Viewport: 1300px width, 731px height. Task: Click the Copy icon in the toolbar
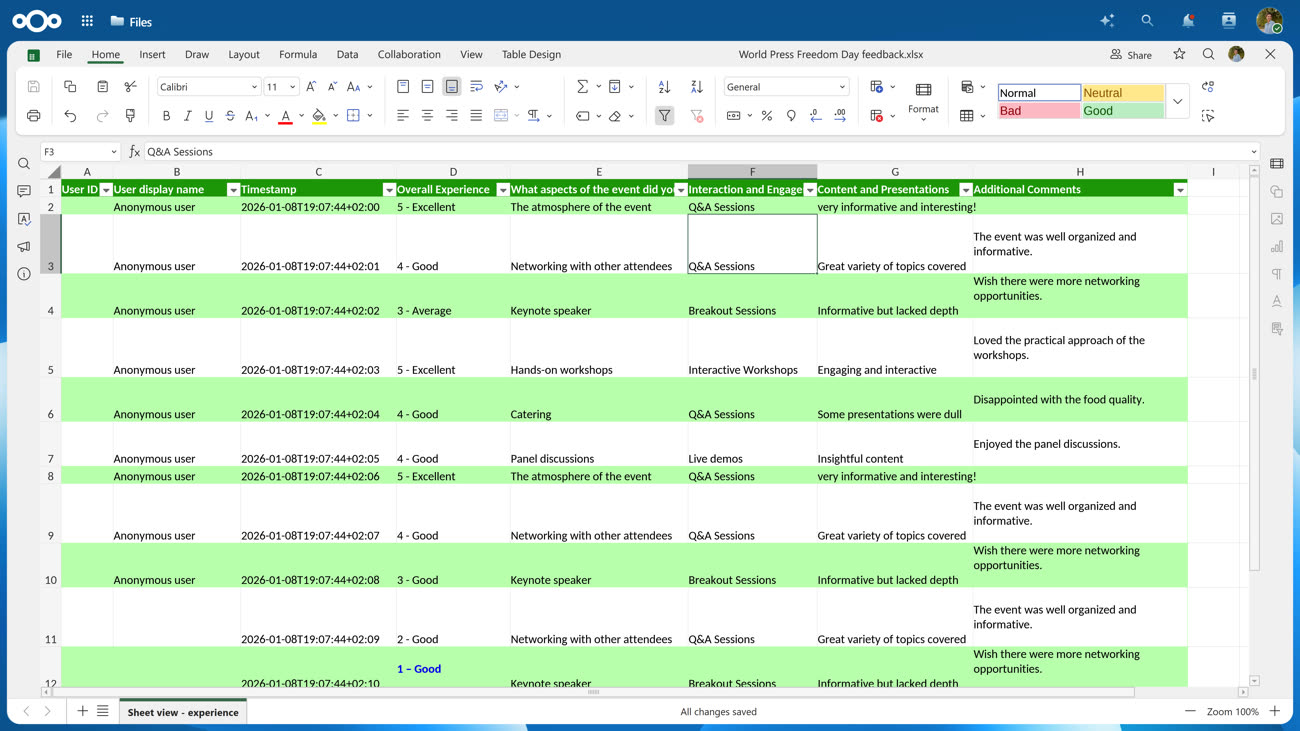tap(70, 87)
